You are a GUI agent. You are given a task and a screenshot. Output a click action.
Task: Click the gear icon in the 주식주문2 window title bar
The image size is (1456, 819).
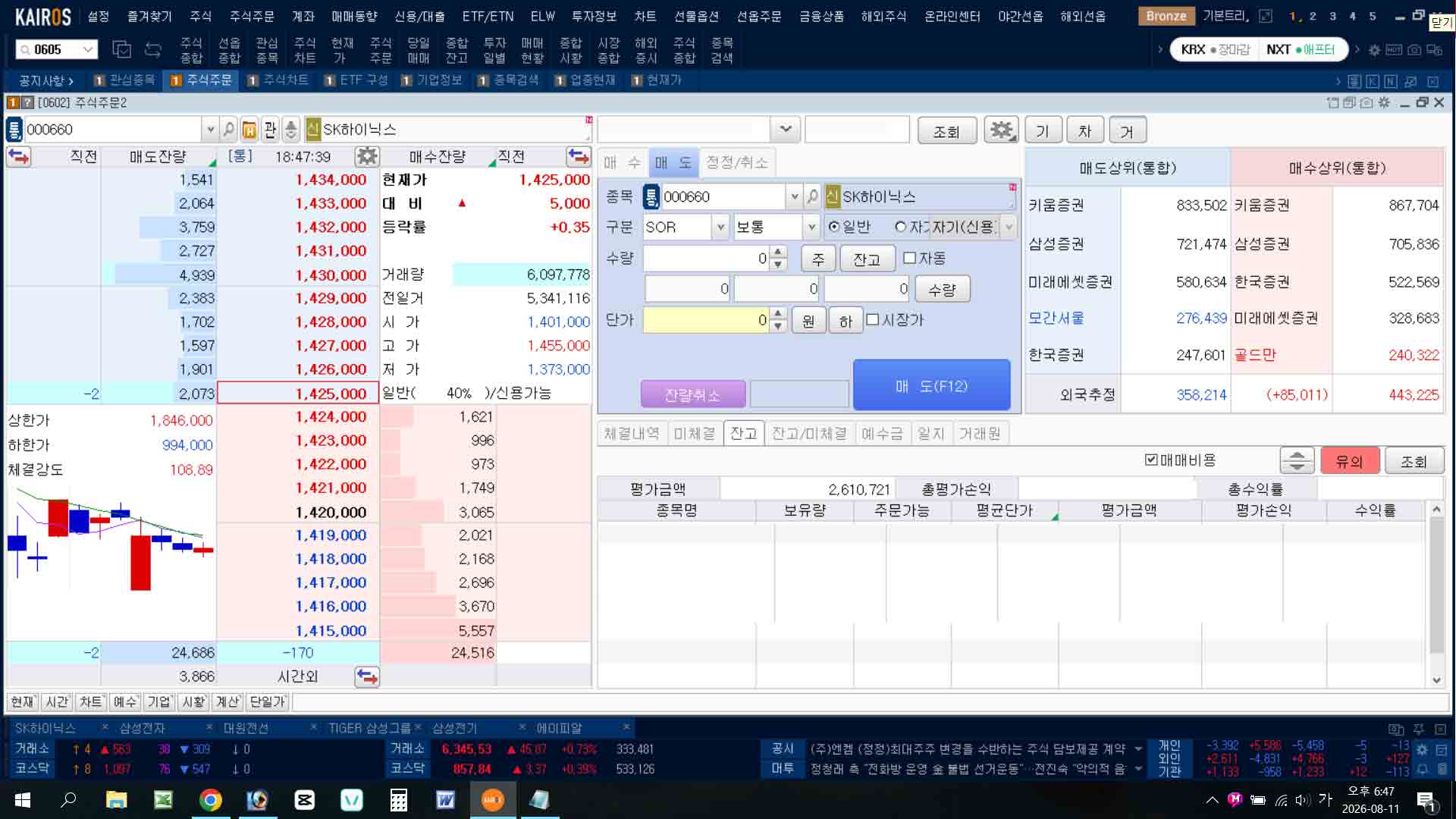(1384, 102)
